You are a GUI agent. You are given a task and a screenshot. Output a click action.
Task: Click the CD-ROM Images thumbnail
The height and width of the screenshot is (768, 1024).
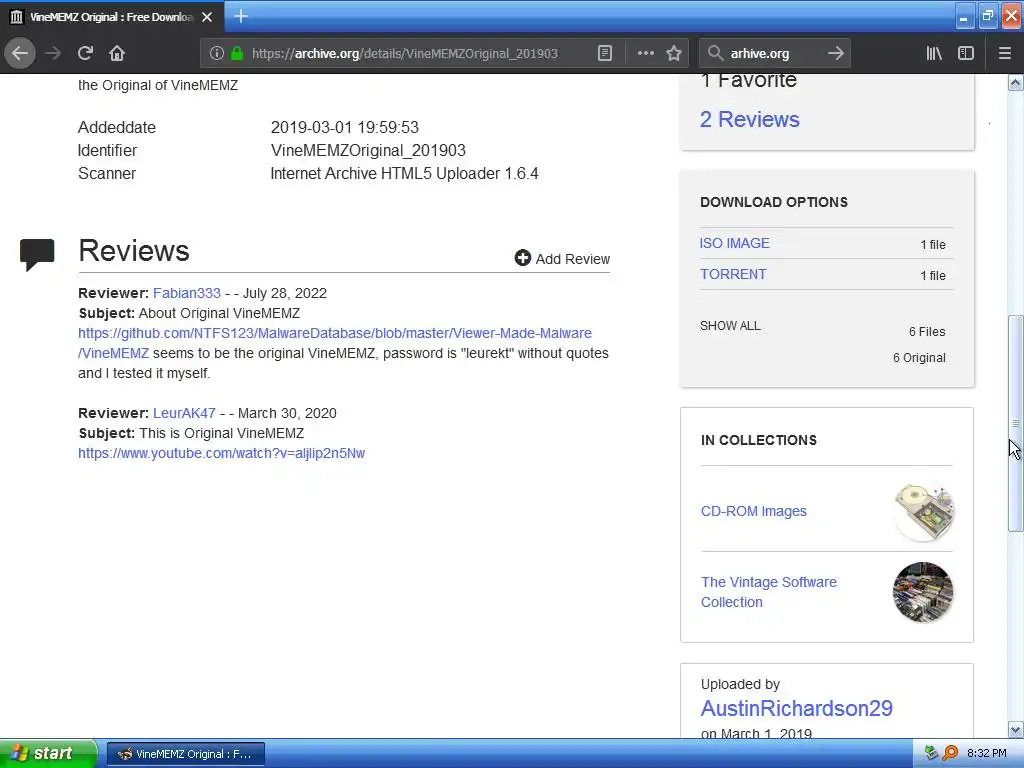point(923,513)
